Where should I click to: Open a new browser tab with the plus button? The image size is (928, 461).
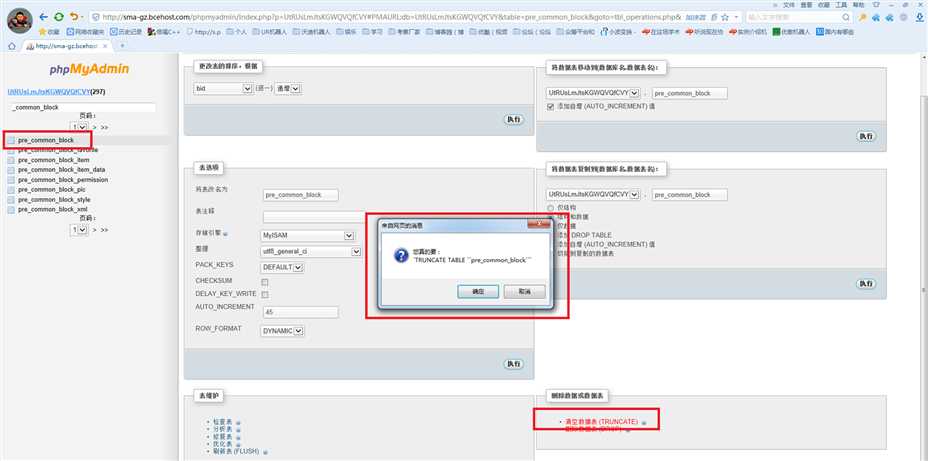click(123, 46)
